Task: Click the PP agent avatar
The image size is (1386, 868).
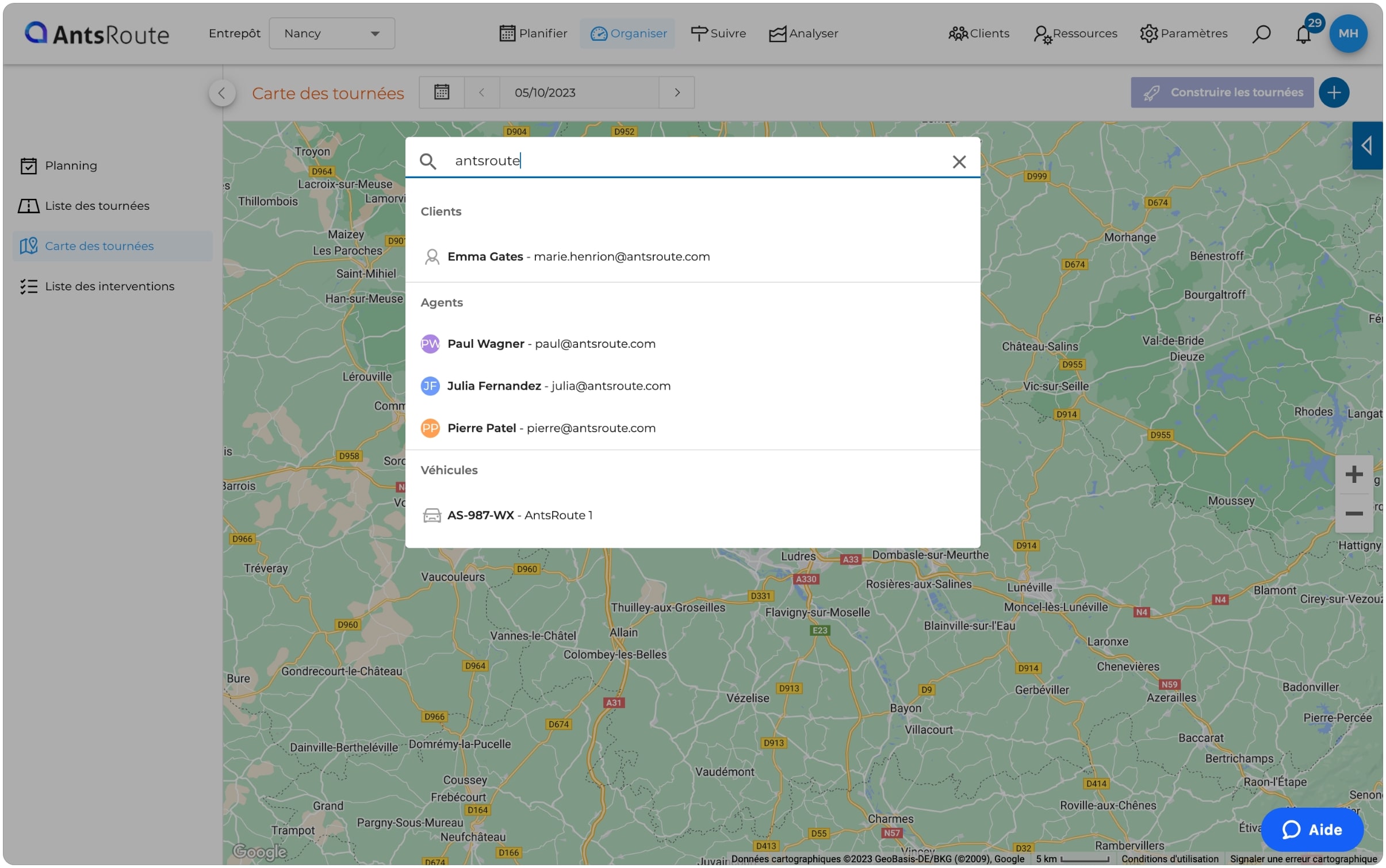Action: pyautogui.click(x=430, y=428)
